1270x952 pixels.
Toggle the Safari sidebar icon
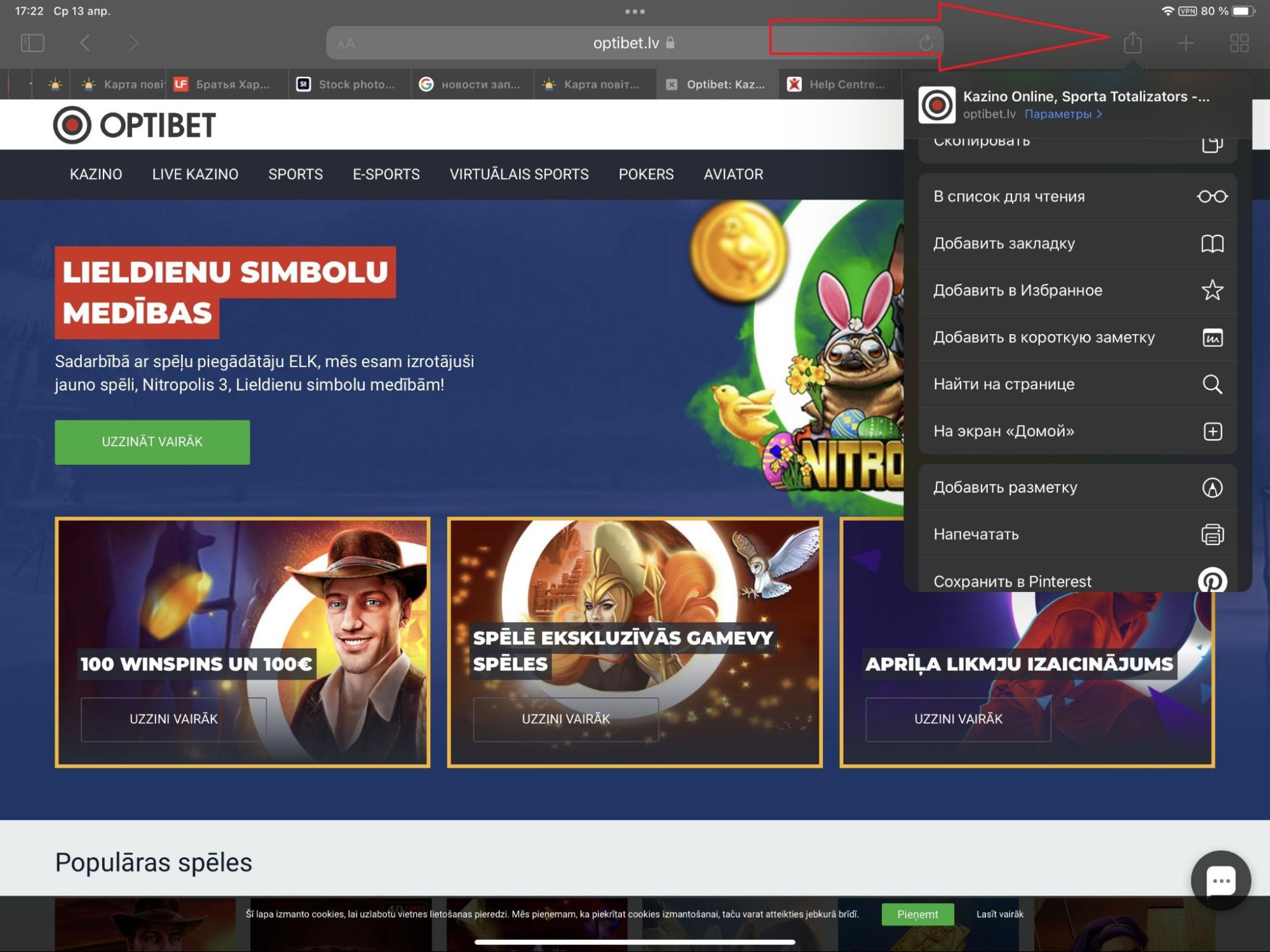pyautogui.click(x=32, y=43)
